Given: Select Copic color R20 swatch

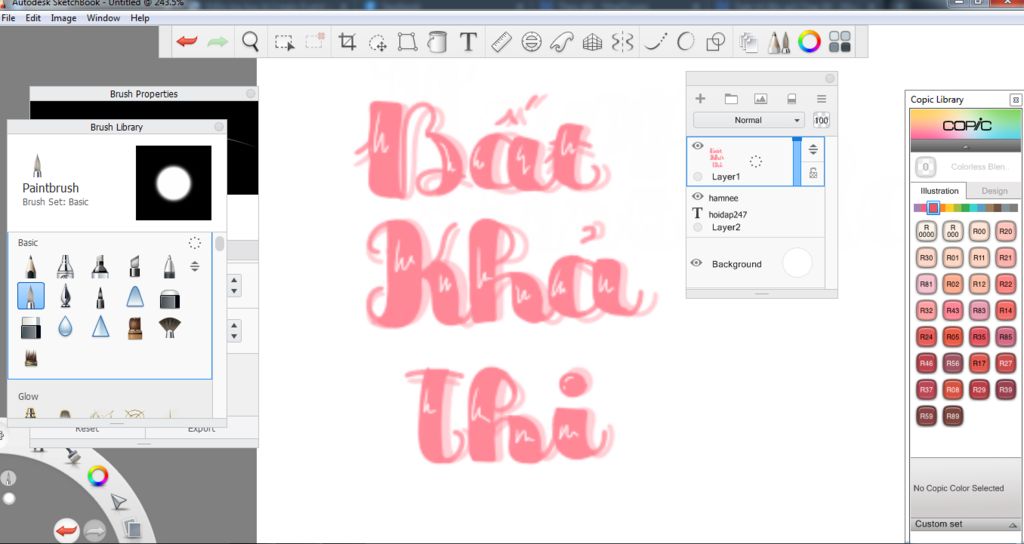Looking at the screenshot, I should coord(1006,231).
